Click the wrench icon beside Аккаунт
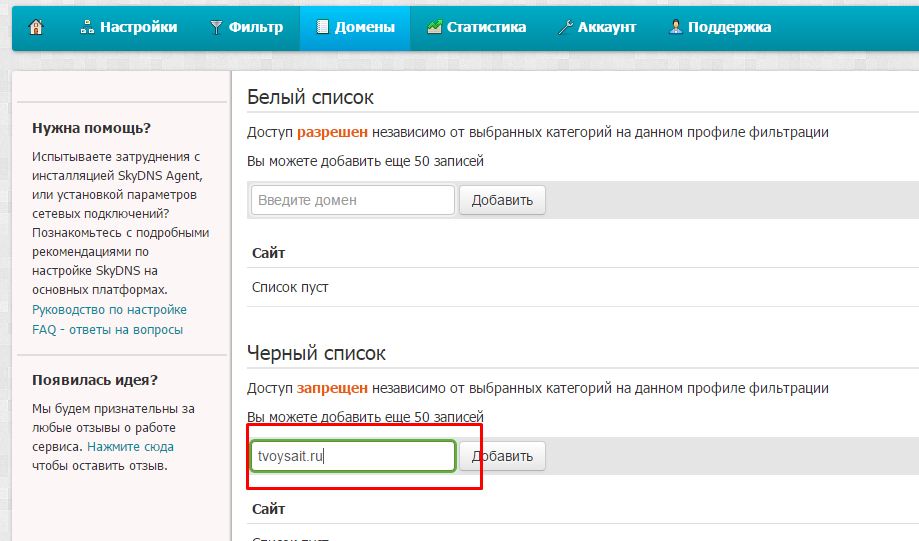 pos(565,27)
